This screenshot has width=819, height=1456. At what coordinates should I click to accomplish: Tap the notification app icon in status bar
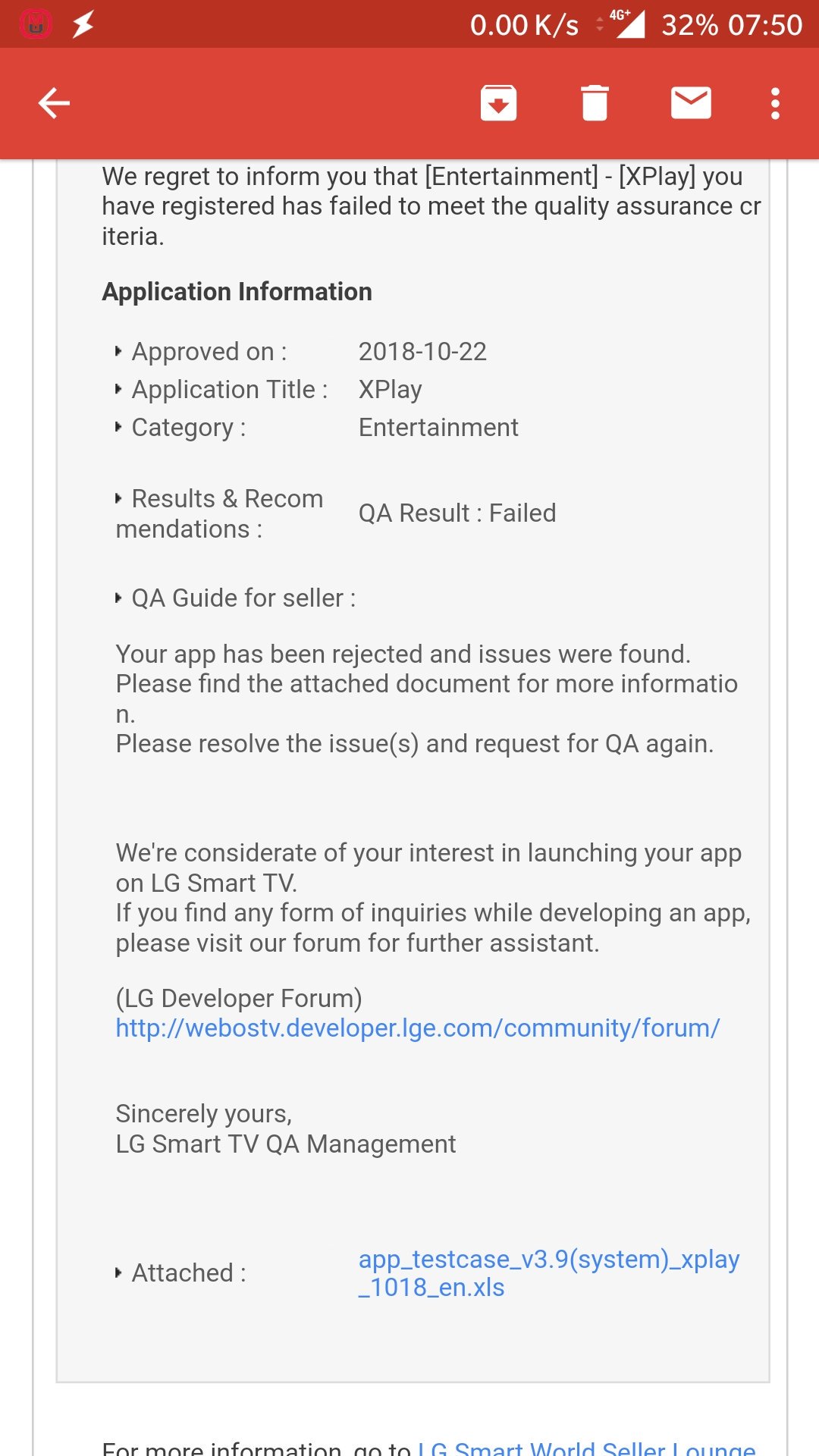click(x=36, y=24)
